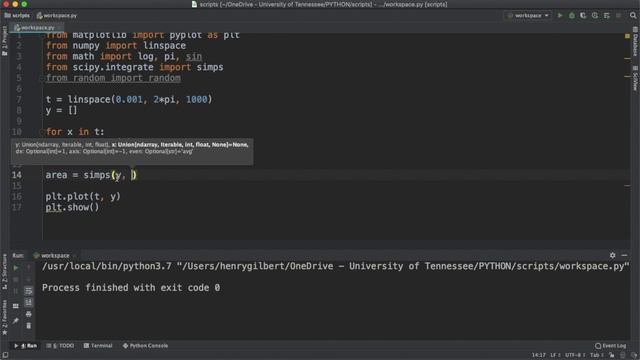Open the Concurrency Diagram icon in top toolbar
The width and height of the screenshot is (640, 360).
tap(607, 16)
